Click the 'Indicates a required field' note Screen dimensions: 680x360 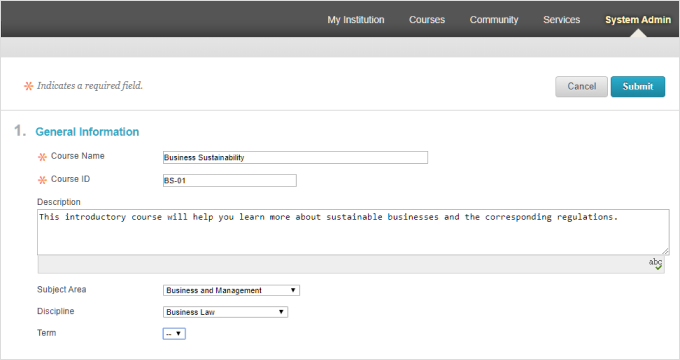click(90, 86)
